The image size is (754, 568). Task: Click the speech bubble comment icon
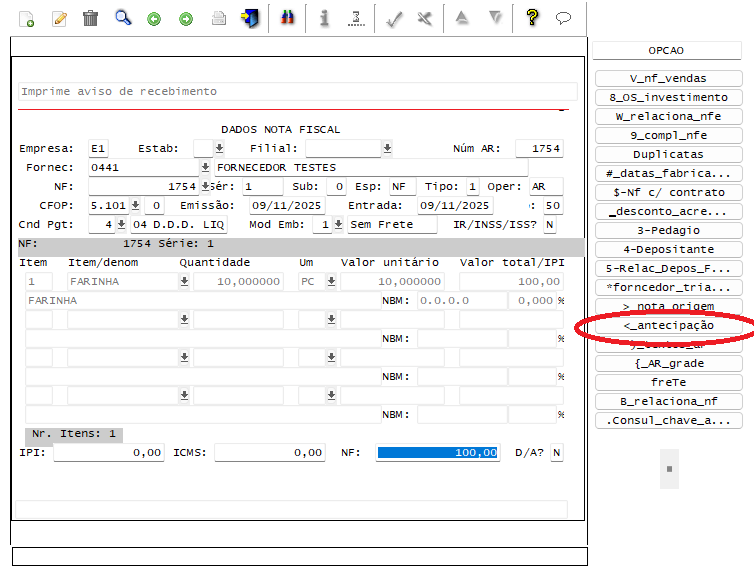coord(563,18)
